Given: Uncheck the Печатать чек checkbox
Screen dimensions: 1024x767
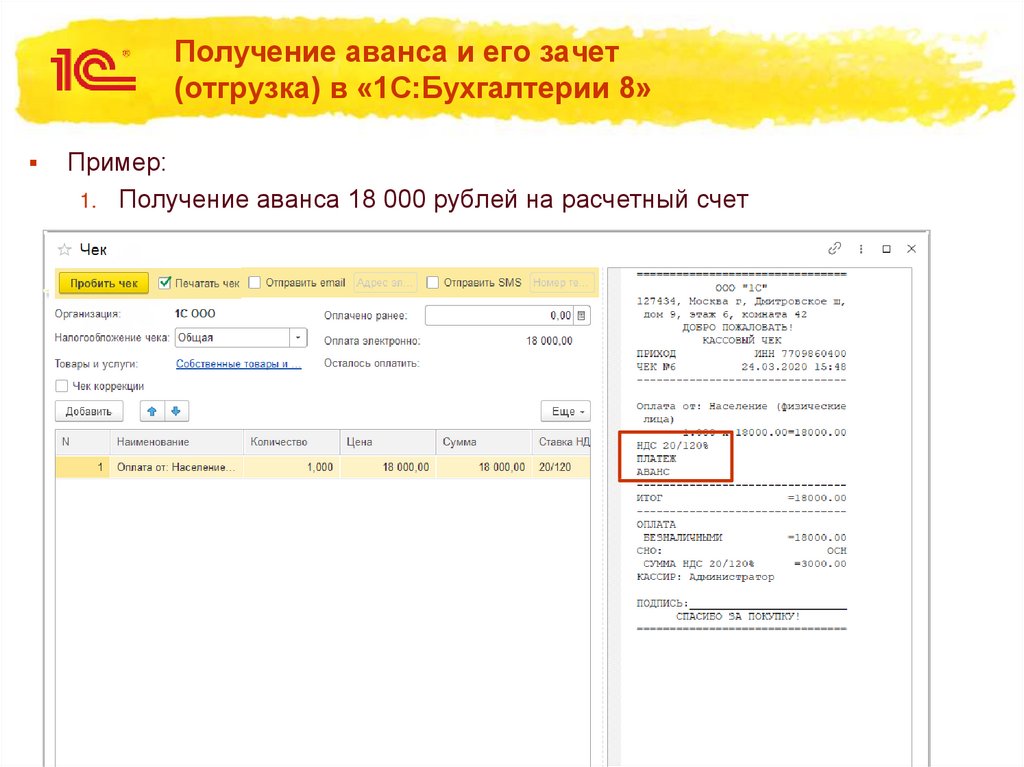Looking at the screenshot, I should coord(165,282).
